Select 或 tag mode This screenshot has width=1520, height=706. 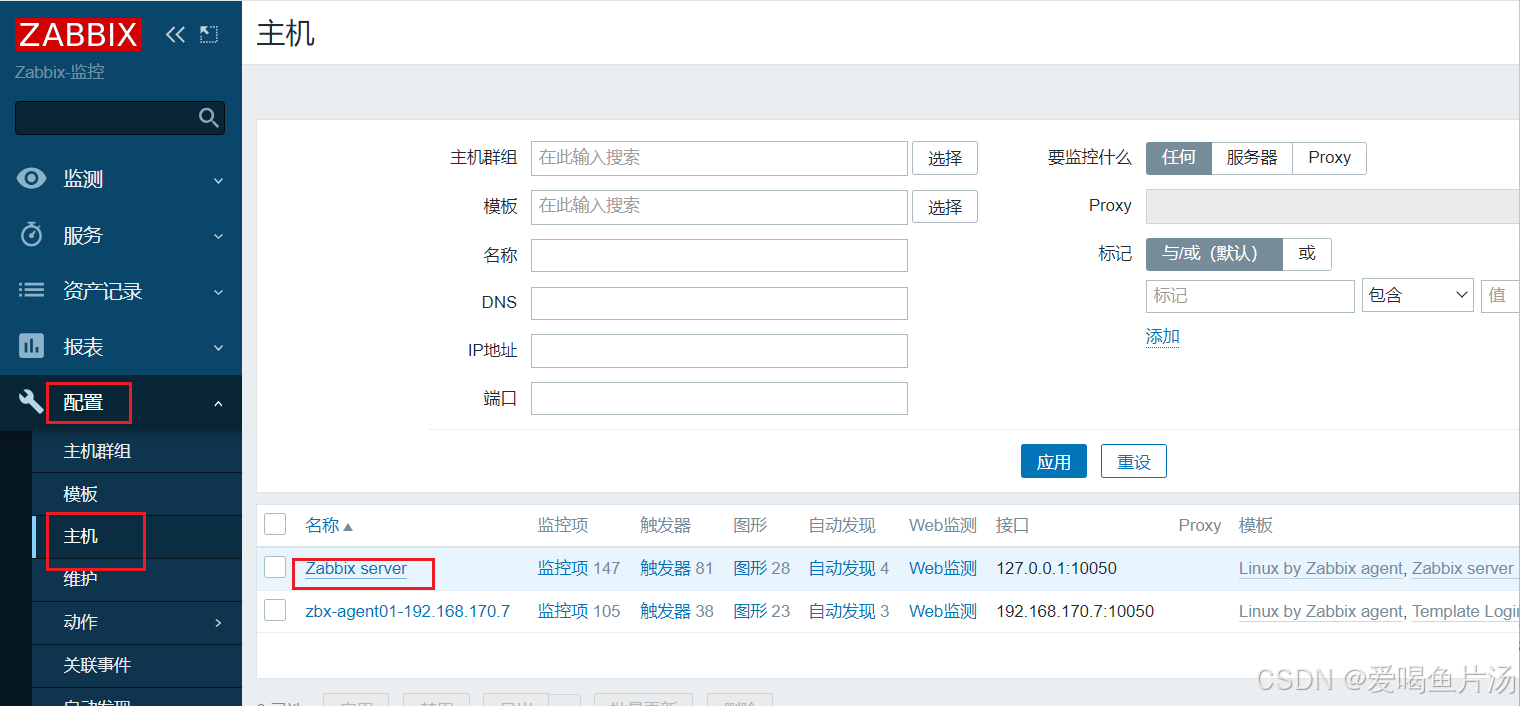pyautogui.click(x=1307, y=254)
